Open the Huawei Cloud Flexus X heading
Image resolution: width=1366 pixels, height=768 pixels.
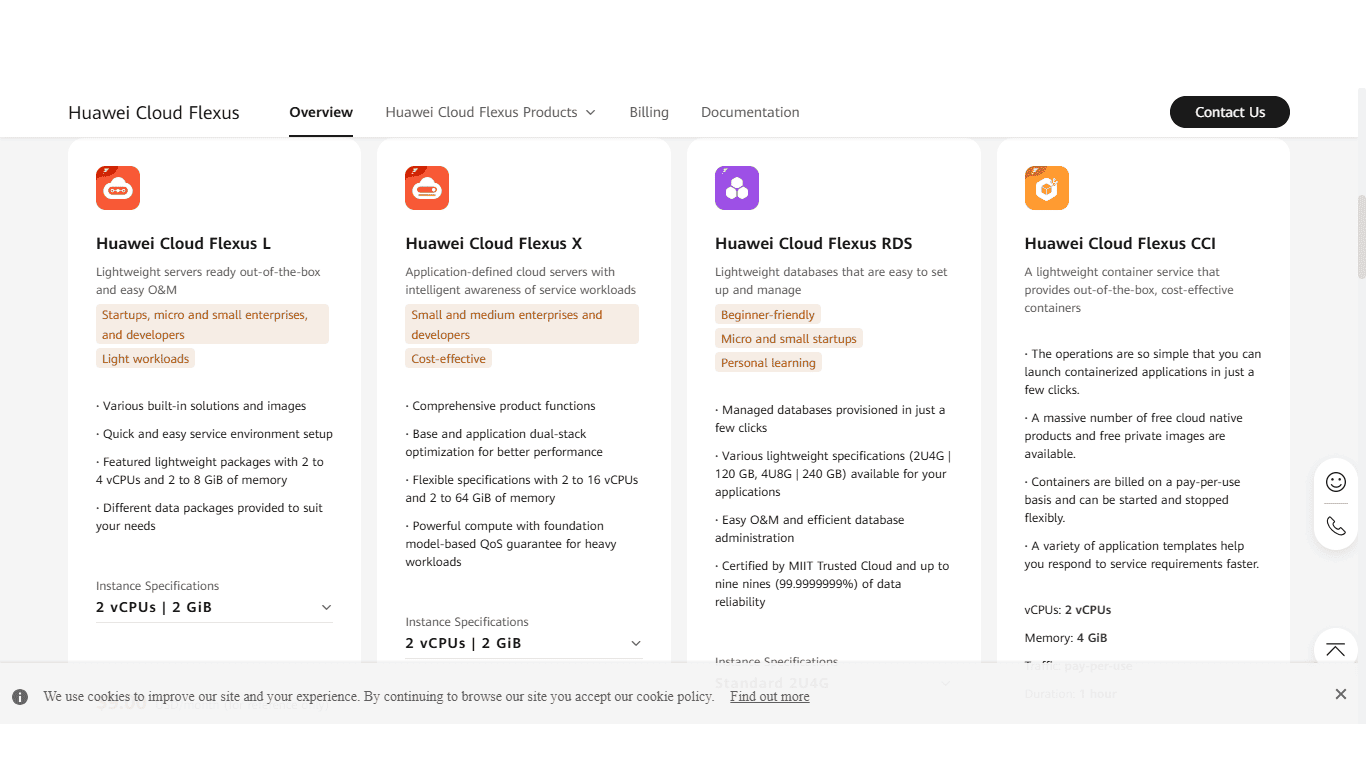tap(494, 243)
